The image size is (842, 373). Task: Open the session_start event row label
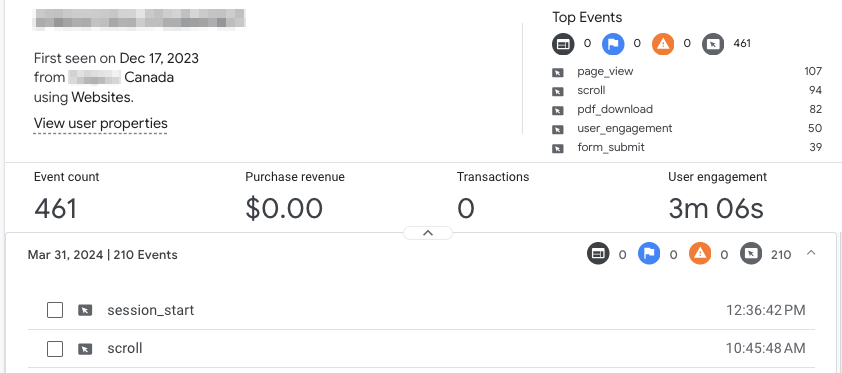(x=151, y=310)
